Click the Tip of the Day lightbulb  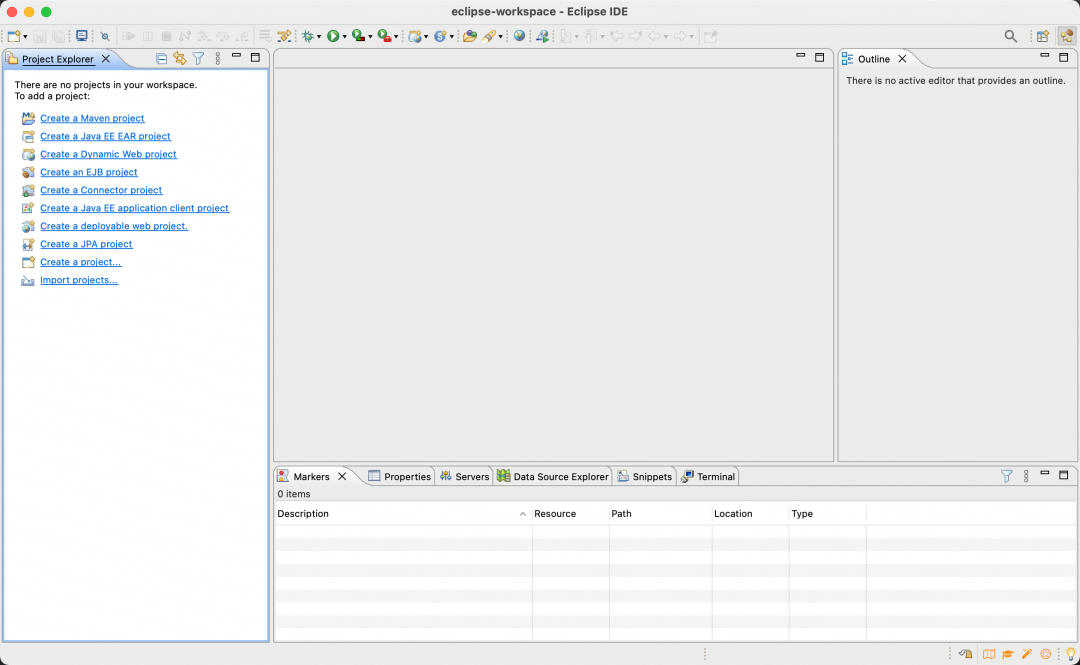1069,654
